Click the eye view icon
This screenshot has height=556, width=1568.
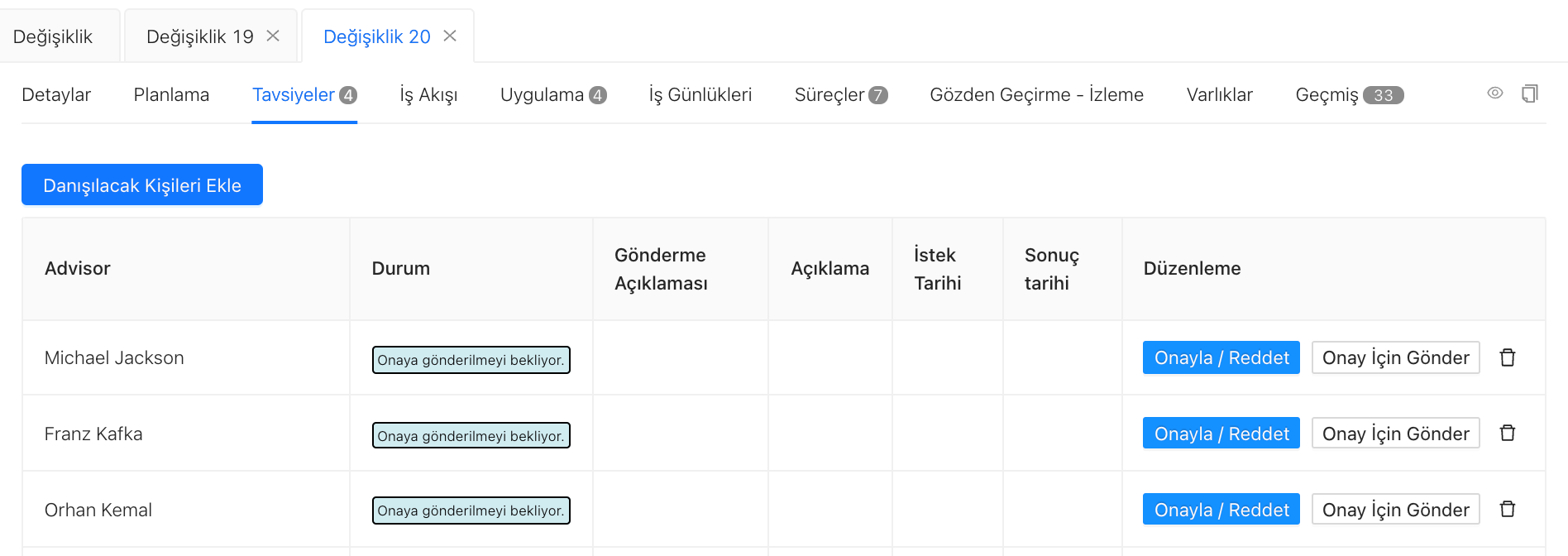tap(1494, 93)
